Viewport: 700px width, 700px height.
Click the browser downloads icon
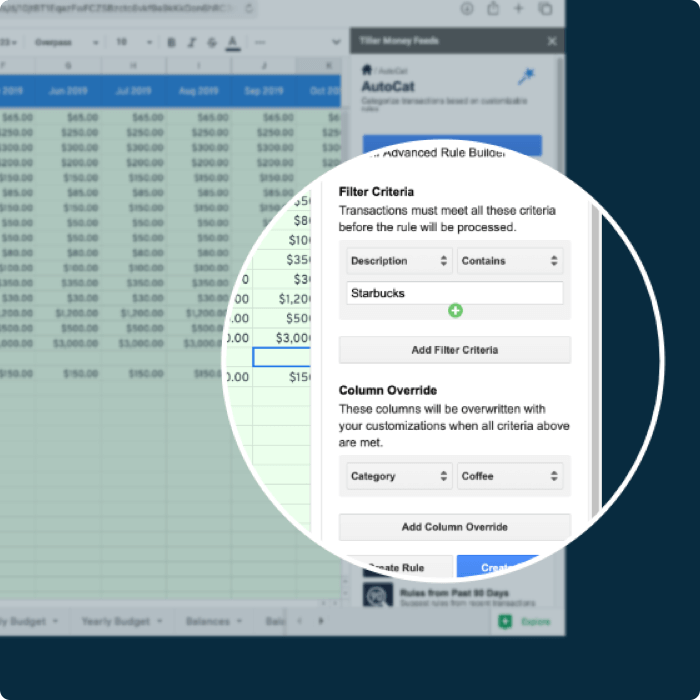pos(467,8)
